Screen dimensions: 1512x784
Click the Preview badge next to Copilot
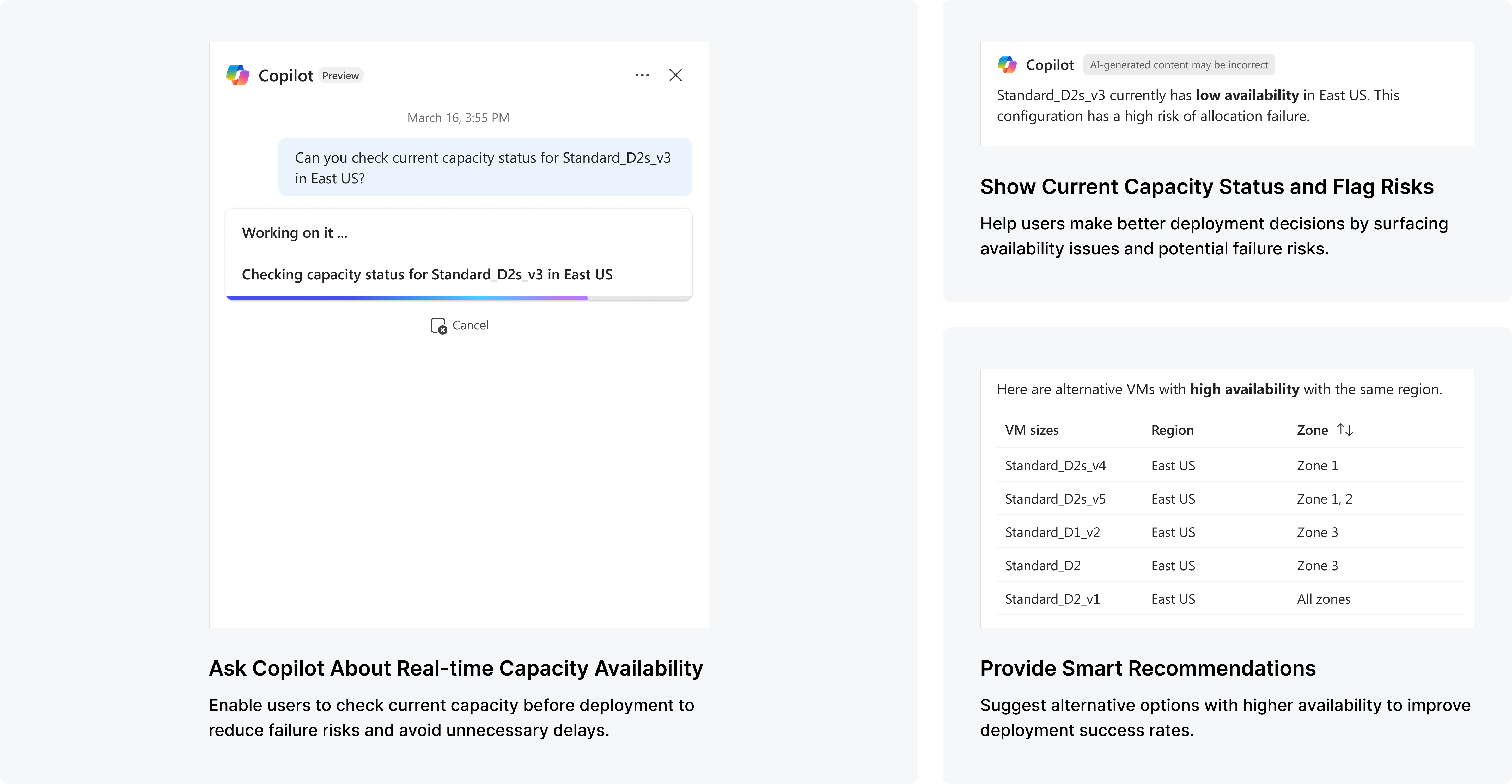point(340,76)
